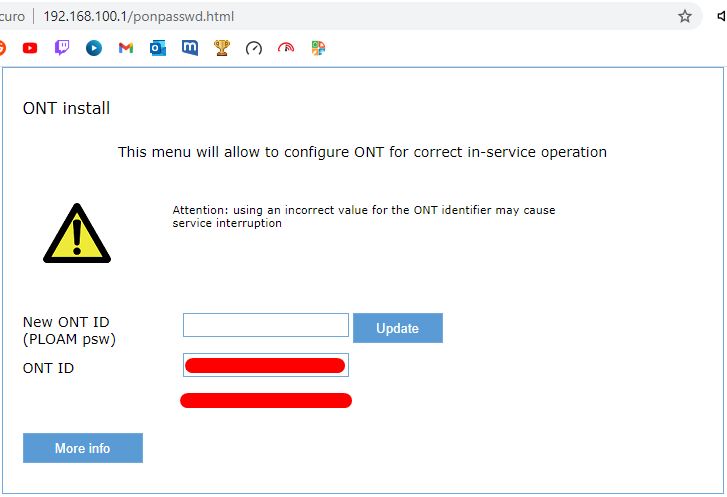Open the YouTube bookmark
727x497 pixels.
pos(30,48)
